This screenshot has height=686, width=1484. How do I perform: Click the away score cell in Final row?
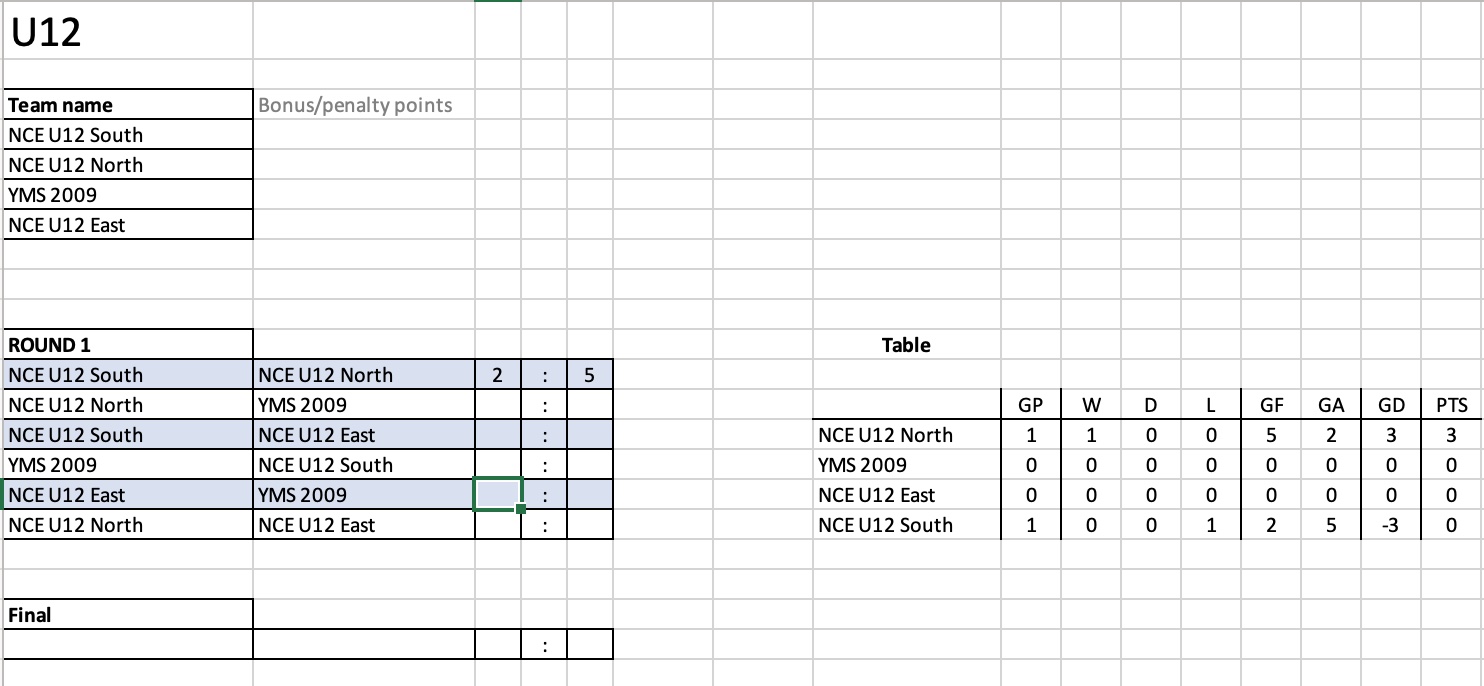click(x=589, y=645)
